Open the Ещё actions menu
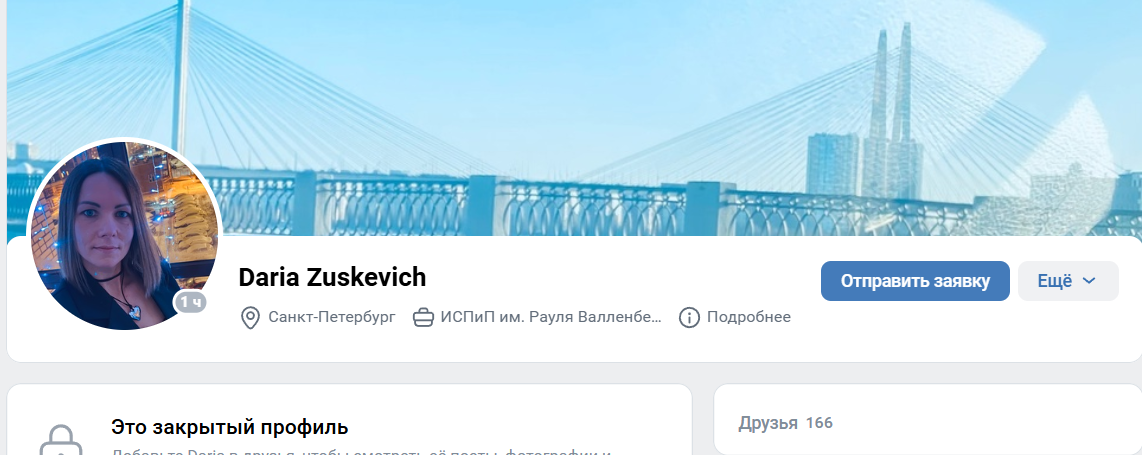Viewport: 1142px width, 455px height. point(1068,281)
